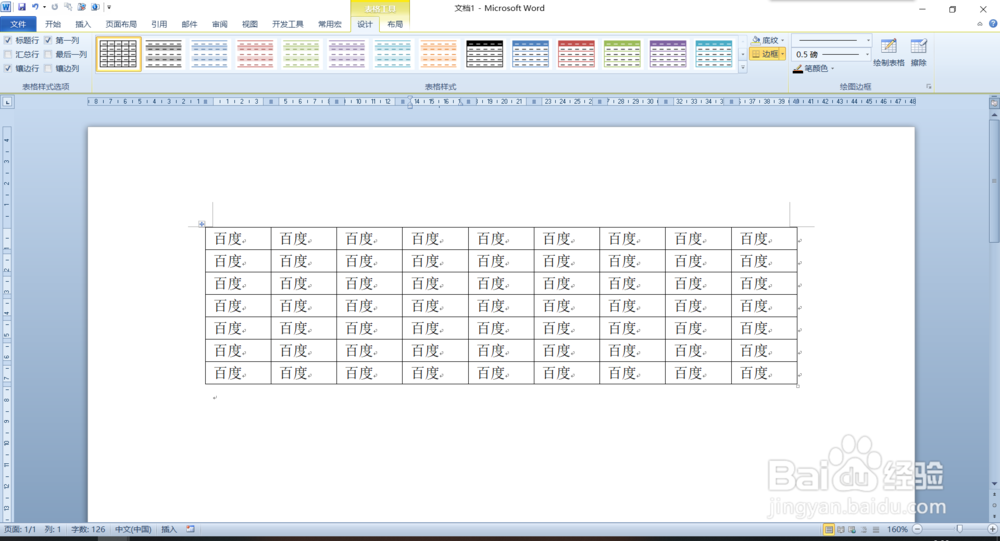Enable the 镶边列 banded columns checkbox
This screenshot has height=541, width=1000.
[x=48, y=68]
